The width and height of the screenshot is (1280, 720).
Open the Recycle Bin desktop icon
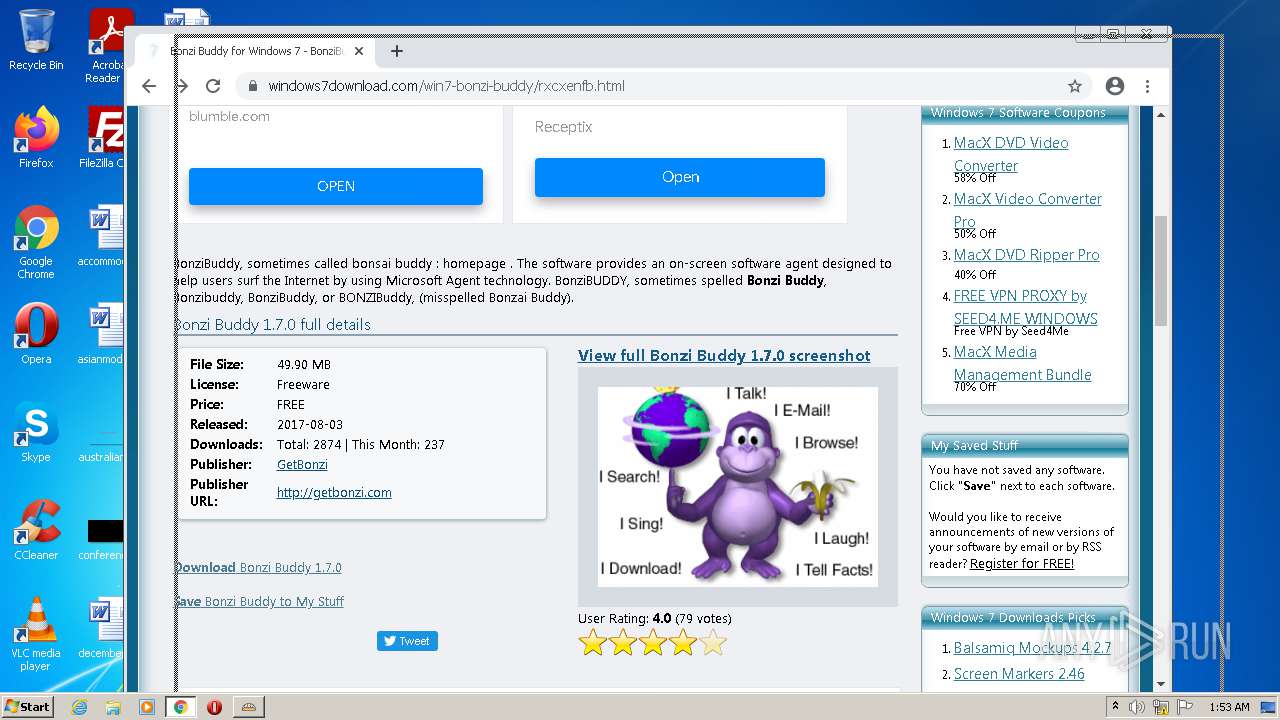point(36,40)
